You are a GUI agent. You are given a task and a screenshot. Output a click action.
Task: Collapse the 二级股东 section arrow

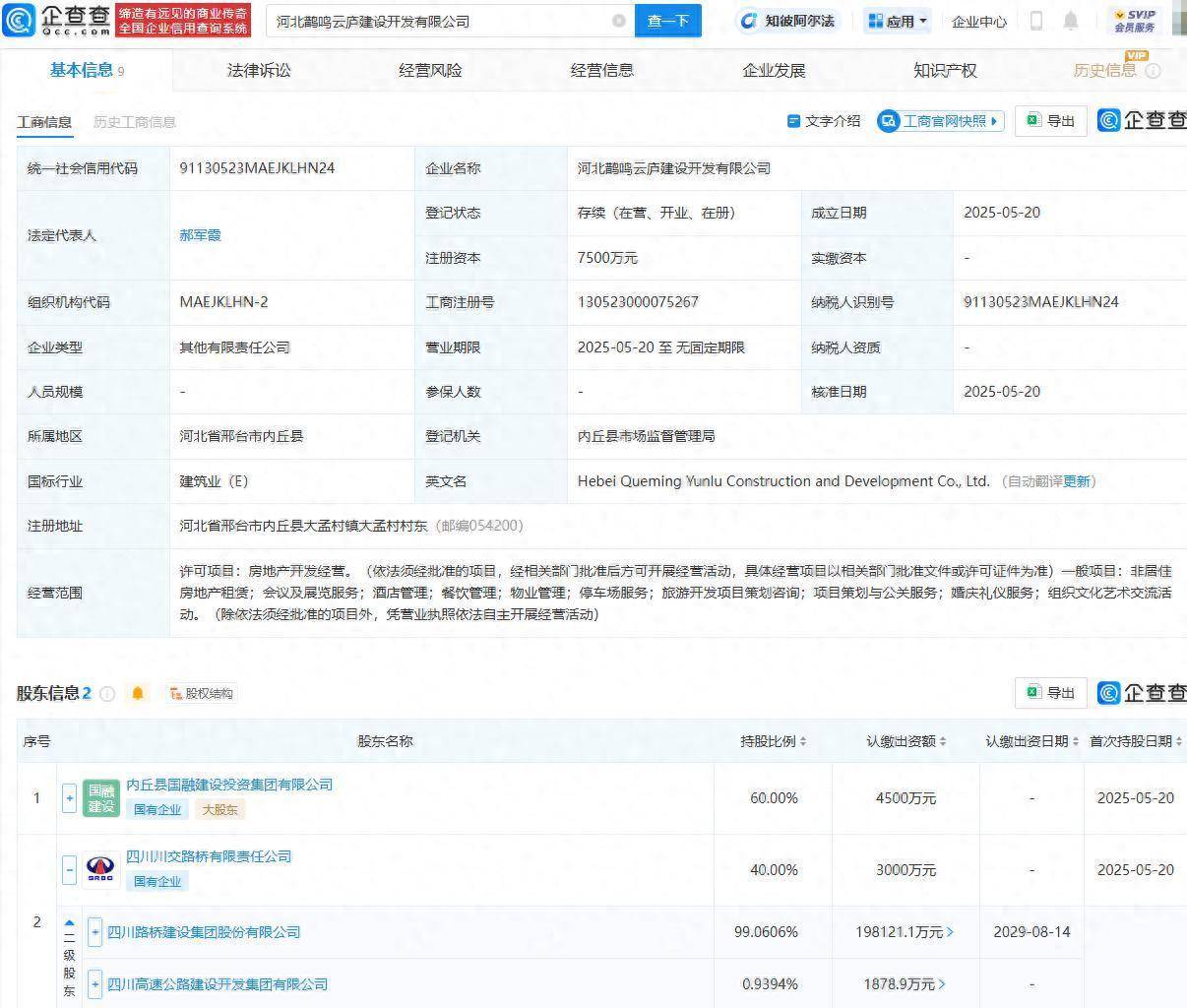click(x=69, y=923)
